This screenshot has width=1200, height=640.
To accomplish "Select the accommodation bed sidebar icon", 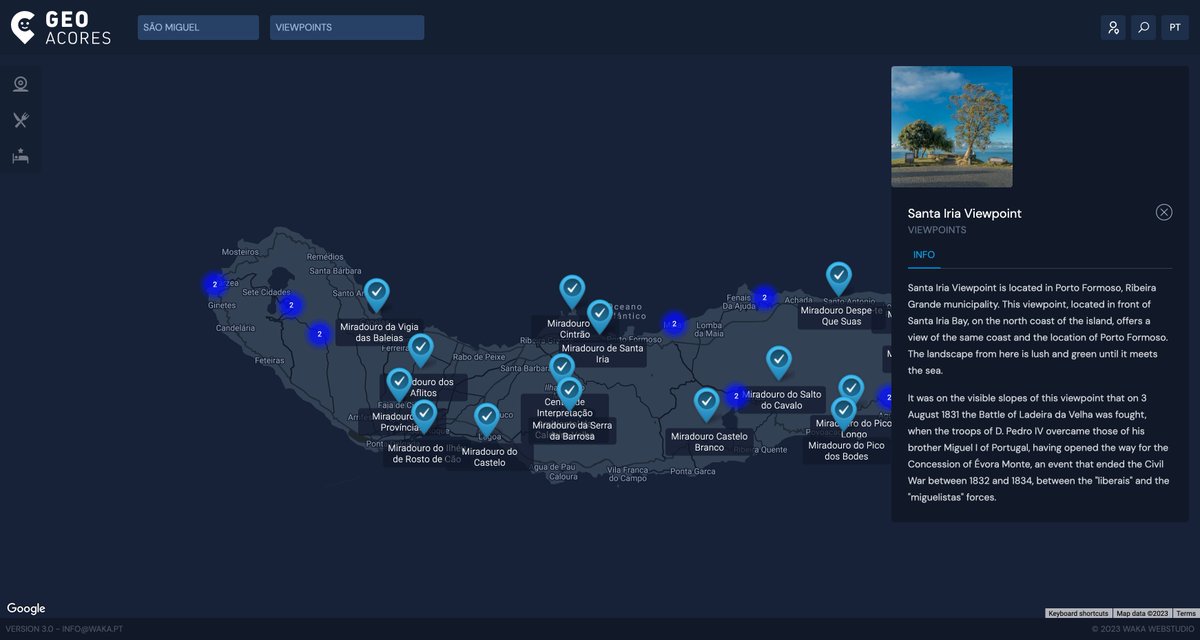I will [20, 156].
